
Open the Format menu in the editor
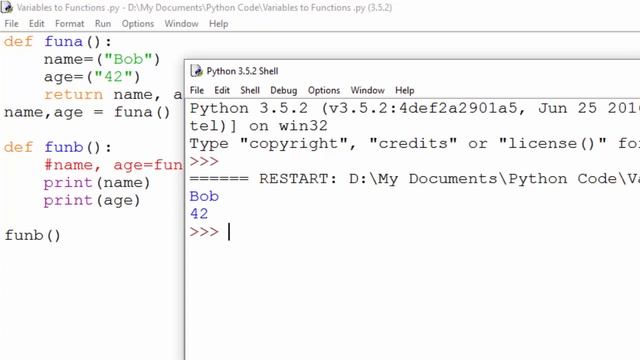pos(69,24)
